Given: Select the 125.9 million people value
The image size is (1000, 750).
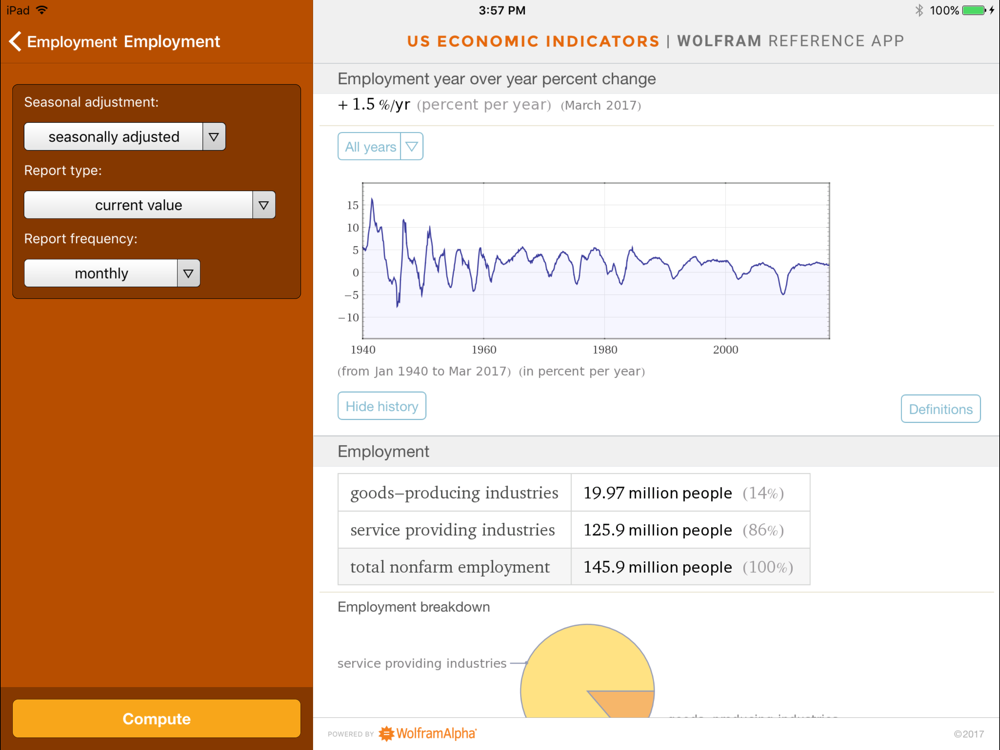Looking at the screenshot, I should 658,530.
